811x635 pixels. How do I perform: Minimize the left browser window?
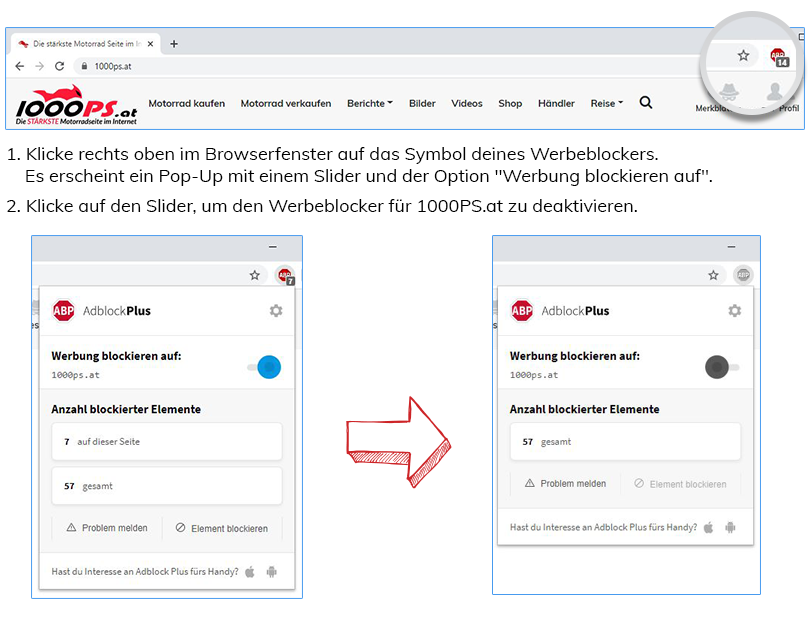273,247
